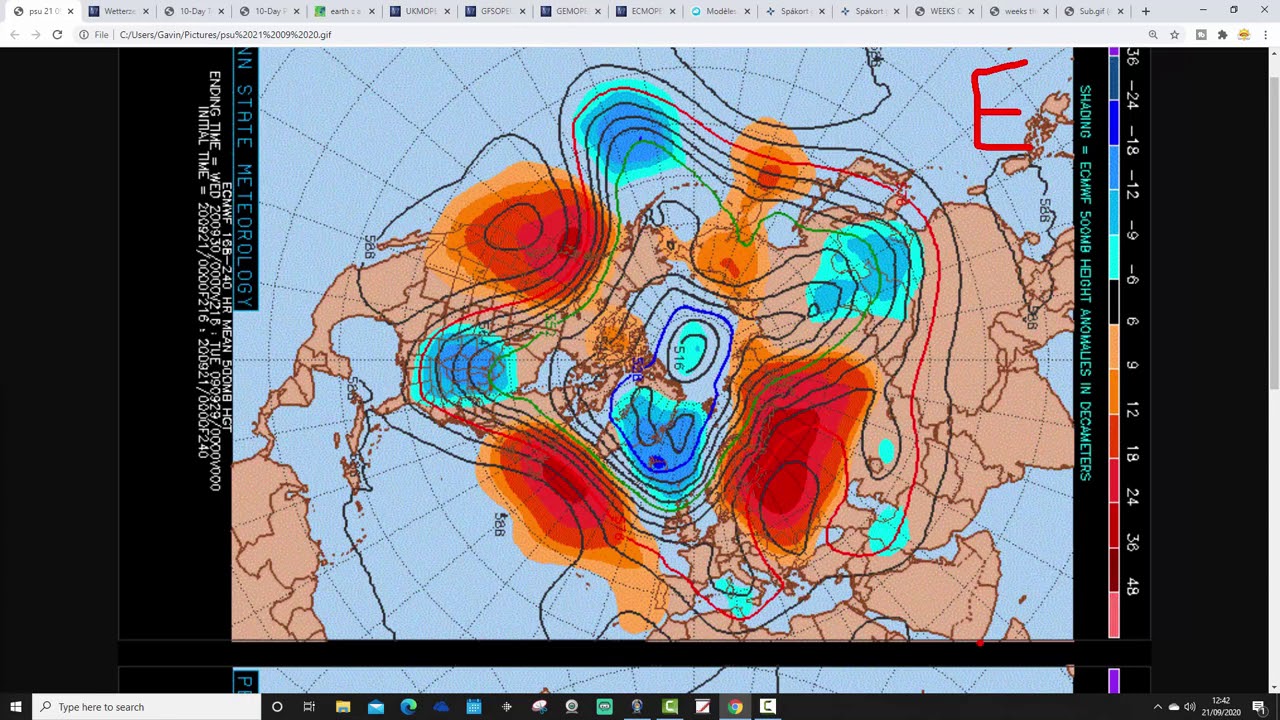This screenshot has width=1280, height=720.
Task: Open Cortana circle icon on taskbar
Action: 277,707
